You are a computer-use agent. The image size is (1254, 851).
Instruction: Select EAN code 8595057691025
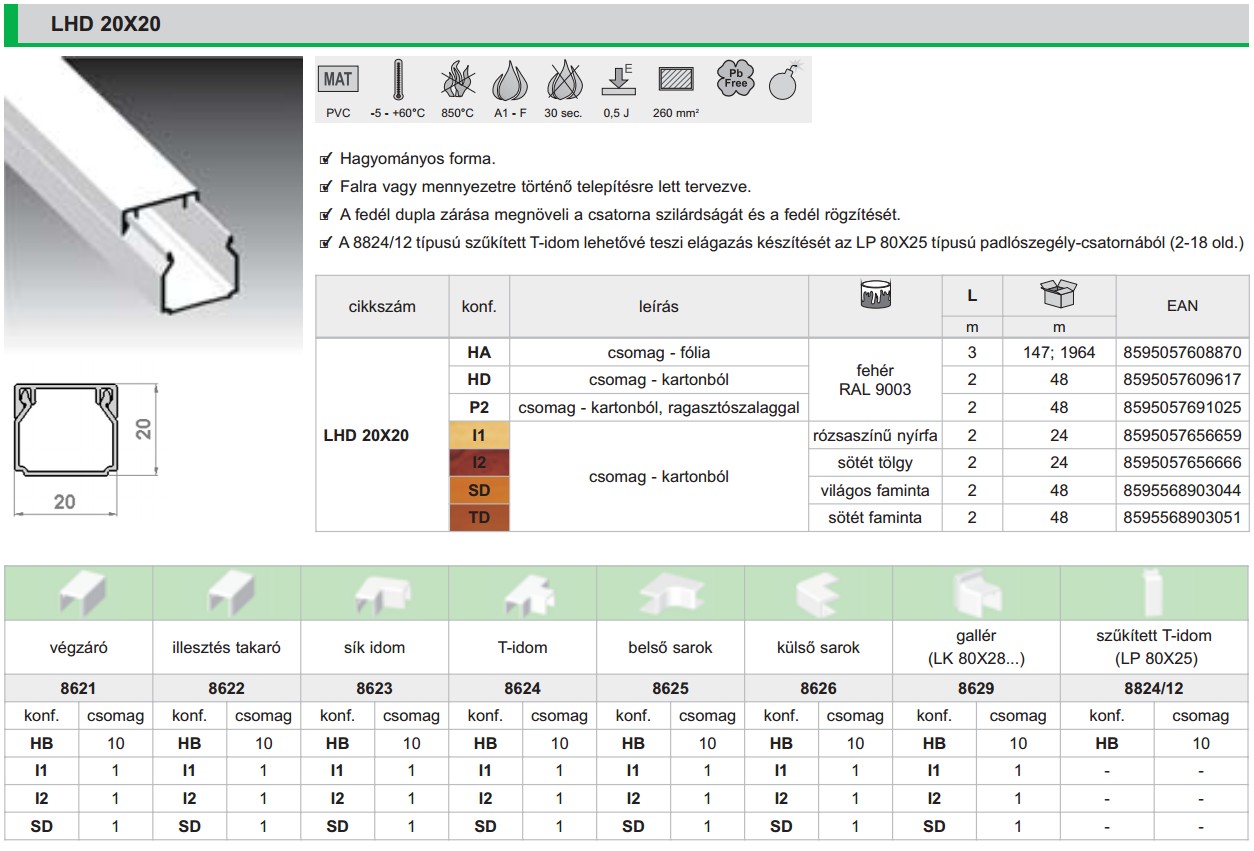[x=1182, y=407]
